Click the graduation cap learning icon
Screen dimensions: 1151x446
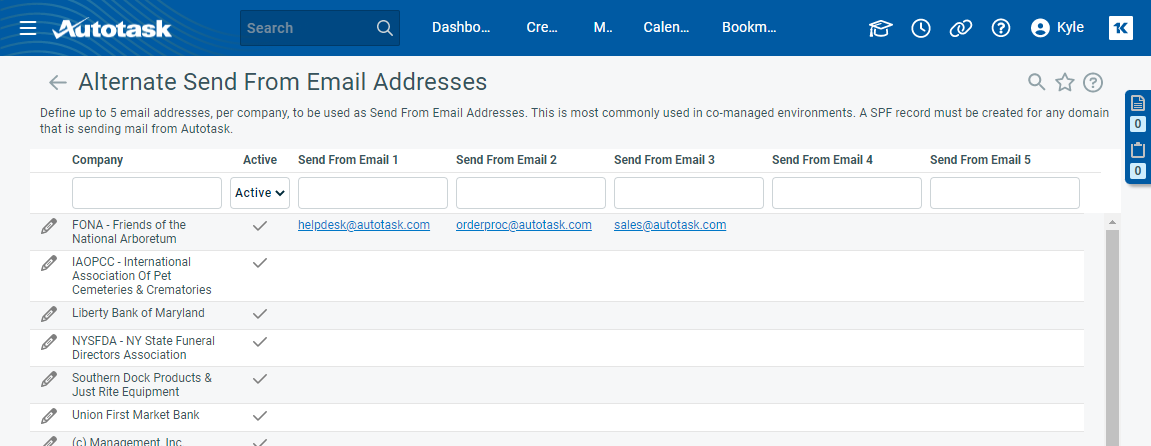pyautogui.click(x=880, y=28)
